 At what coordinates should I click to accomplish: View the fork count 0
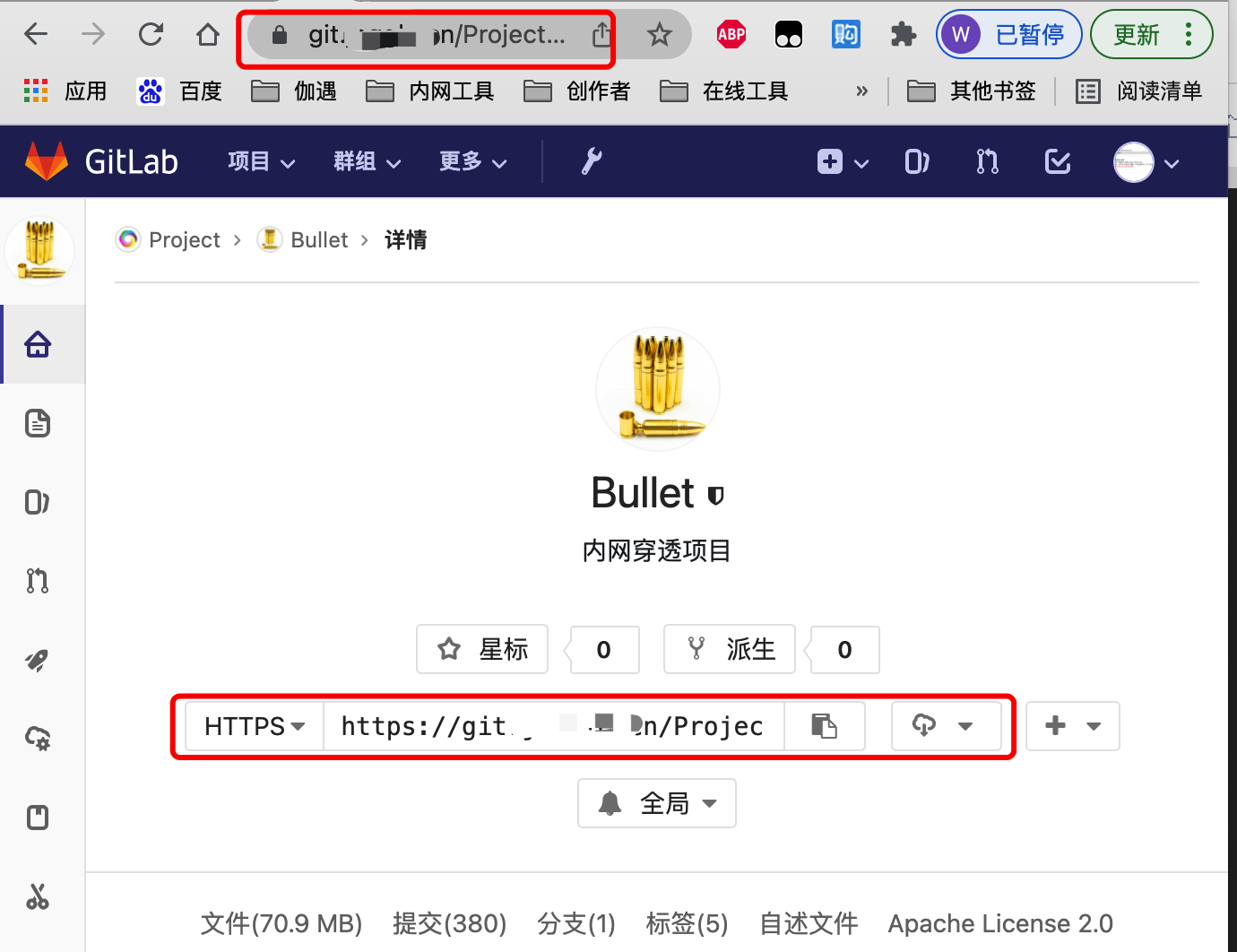pyautogui.click(x=844, y=650)
